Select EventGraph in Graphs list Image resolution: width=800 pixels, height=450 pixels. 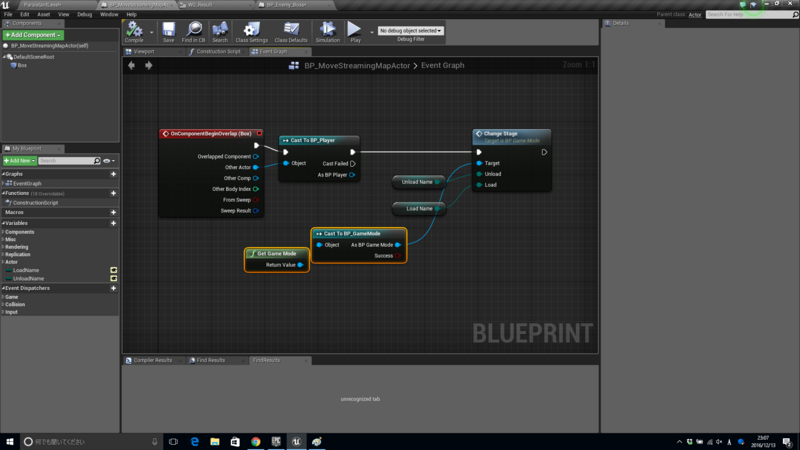pos(27,183)
